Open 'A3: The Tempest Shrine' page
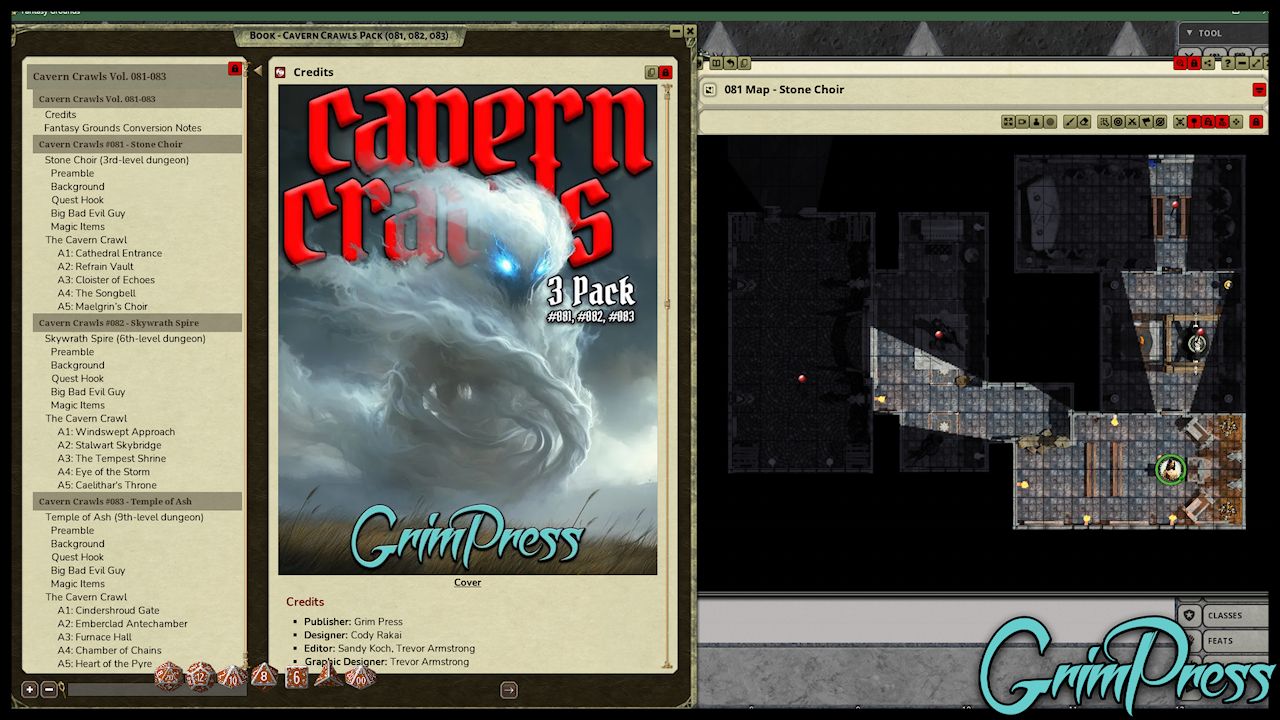This screenshot has width=1280, height=720. pyautogui.click(x=111, y=458)
